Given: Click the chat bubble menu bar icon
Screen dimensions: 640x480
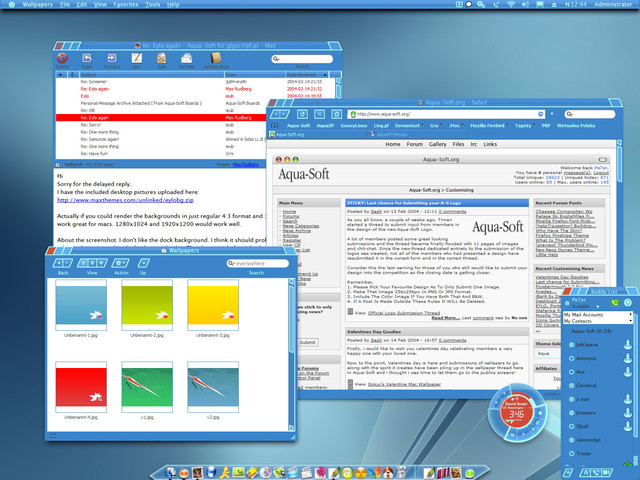Looking at the screenshot, I should [x=469, y=4].
